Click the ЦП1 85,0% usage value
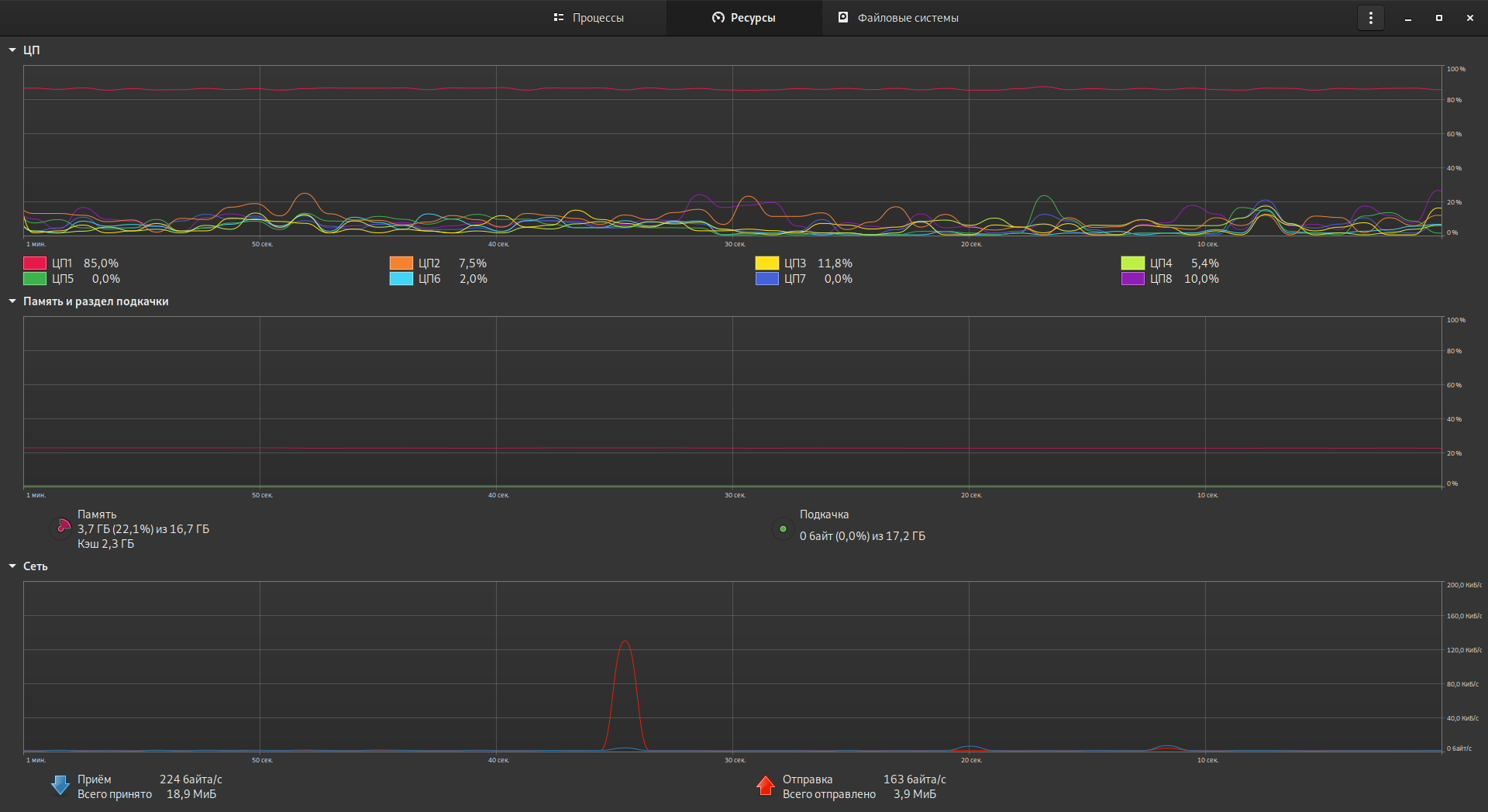The image size is (1488, 812). 101,263
